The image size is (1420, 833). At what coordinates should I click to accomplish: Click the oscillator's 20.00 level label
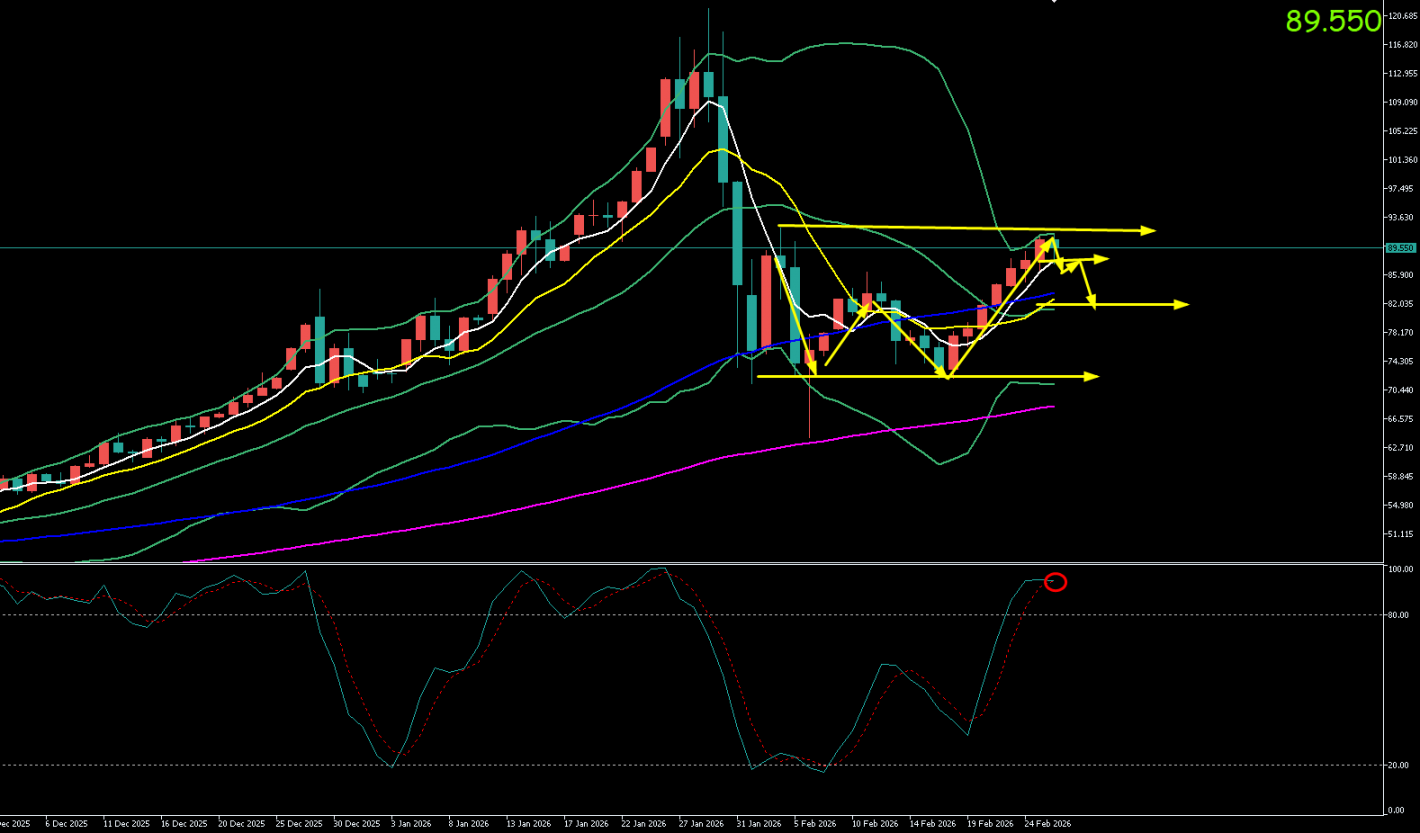click(1397, 765)
